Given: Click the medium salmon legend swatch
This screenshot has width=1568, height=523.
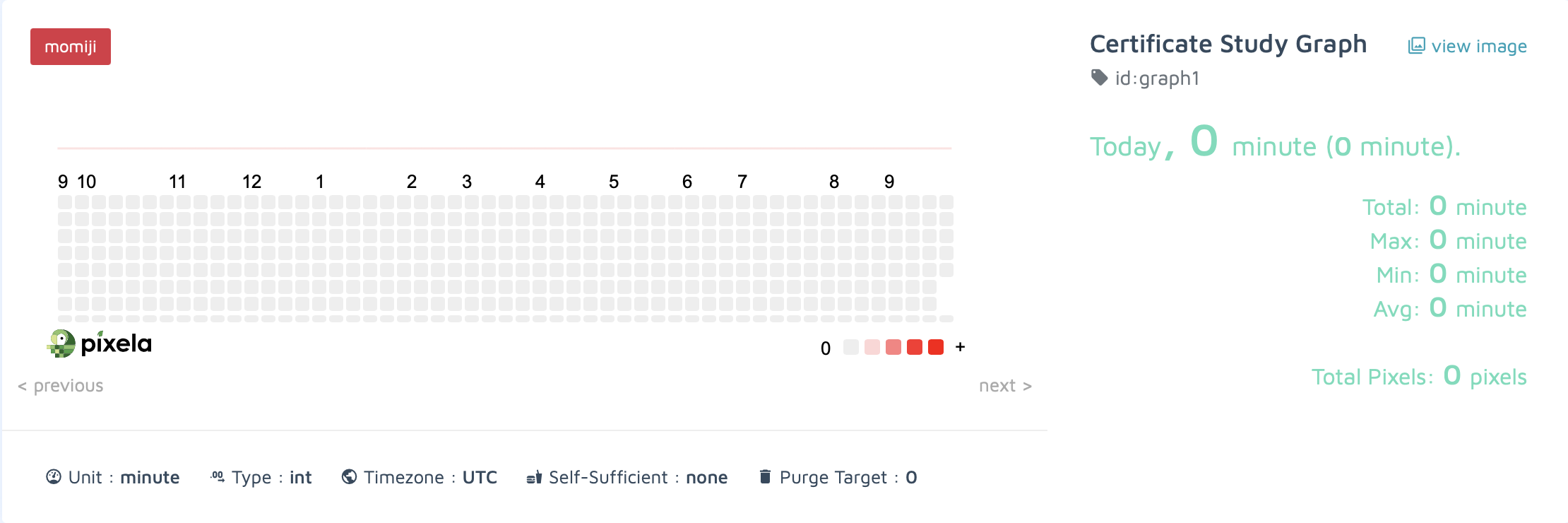Looking at the screenshot, I should coord(893,347).
